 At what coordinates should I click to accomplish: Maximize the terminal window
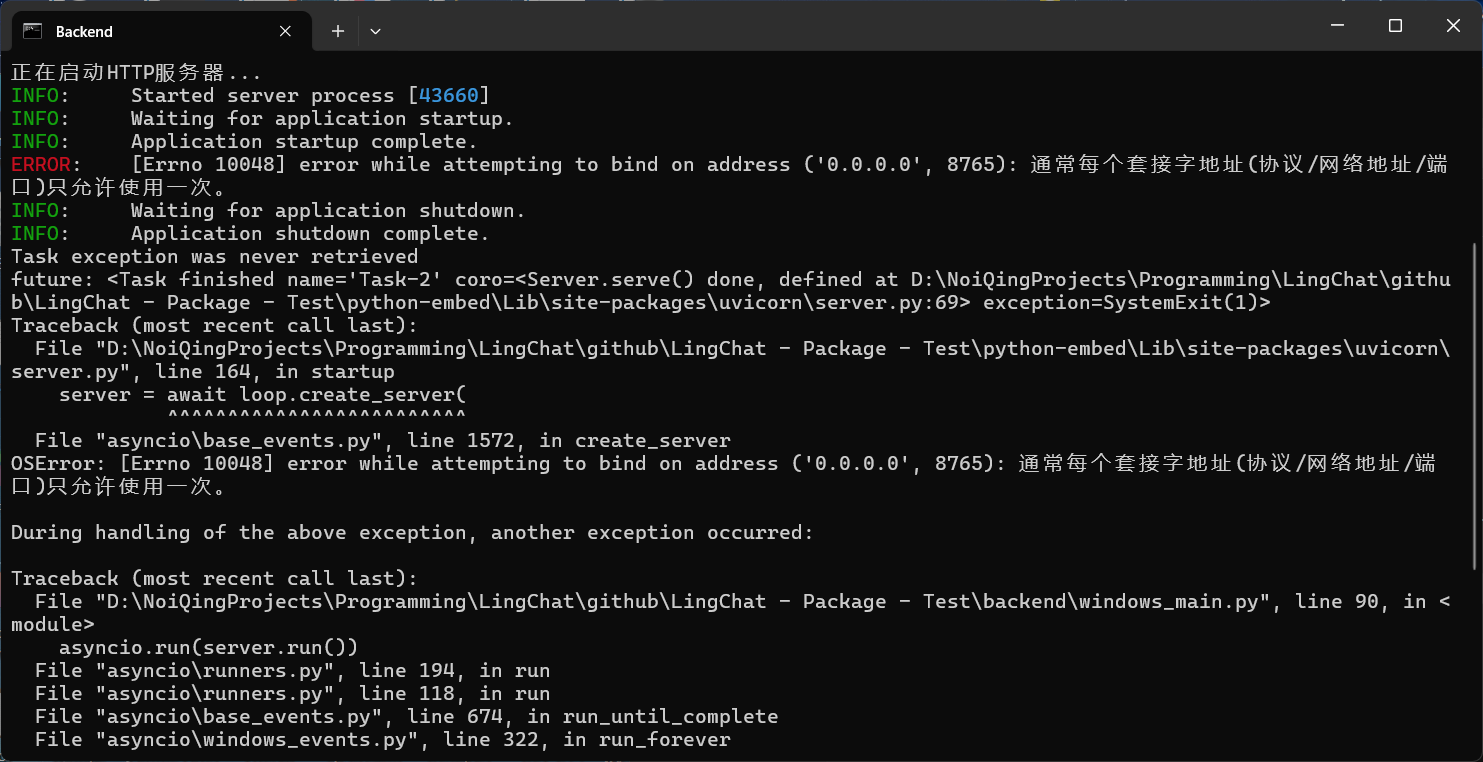point(1395,26)
